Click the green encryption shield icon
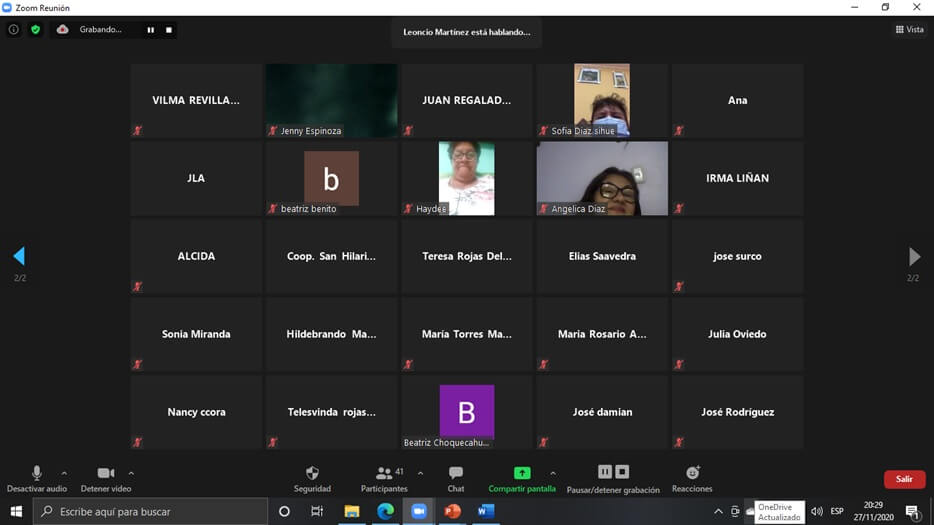 pos(36,30)
